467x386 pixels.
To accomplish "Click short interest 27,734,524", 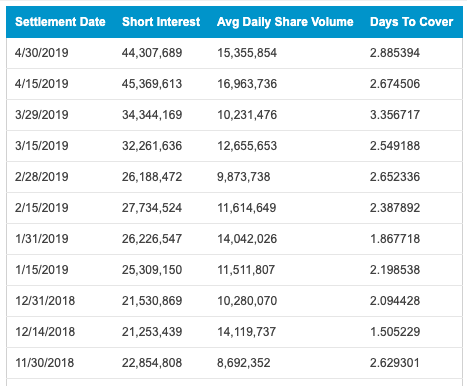I will click(152, 208).
